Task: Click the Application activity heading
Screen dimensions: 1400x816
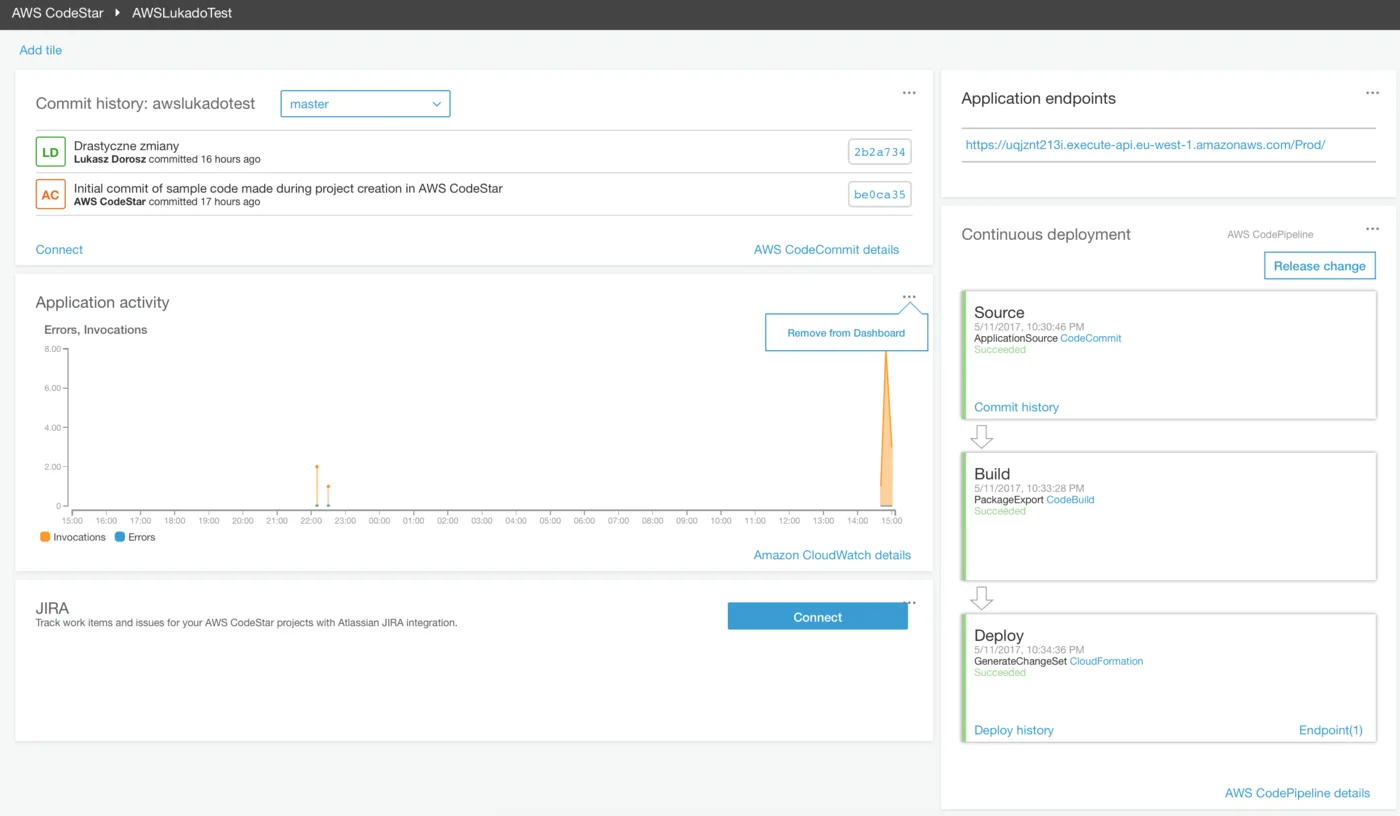Action: (103, 302)
